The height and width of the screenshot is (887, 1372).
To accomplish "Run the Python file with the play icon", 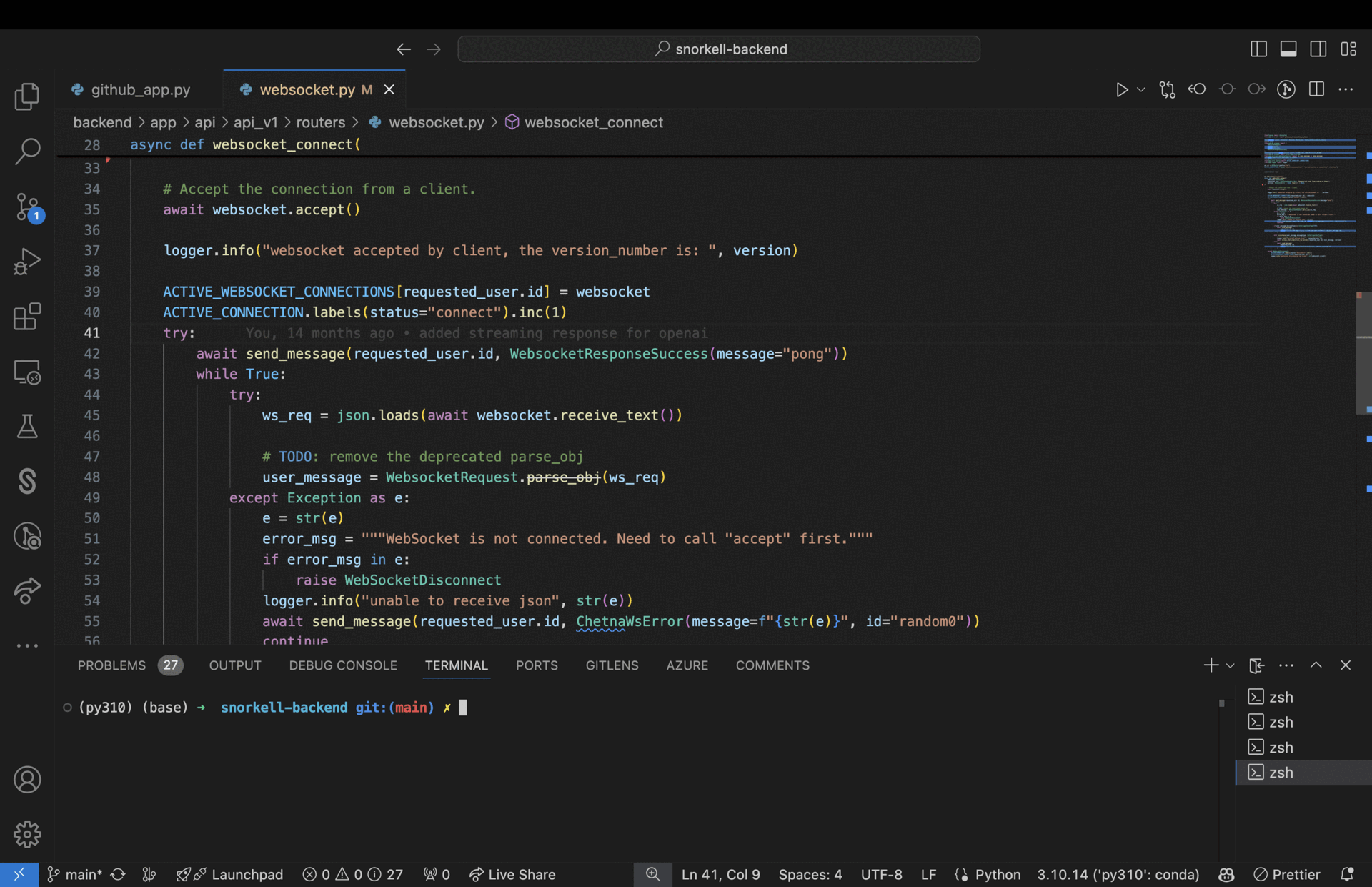I will tap(1120, 89).
